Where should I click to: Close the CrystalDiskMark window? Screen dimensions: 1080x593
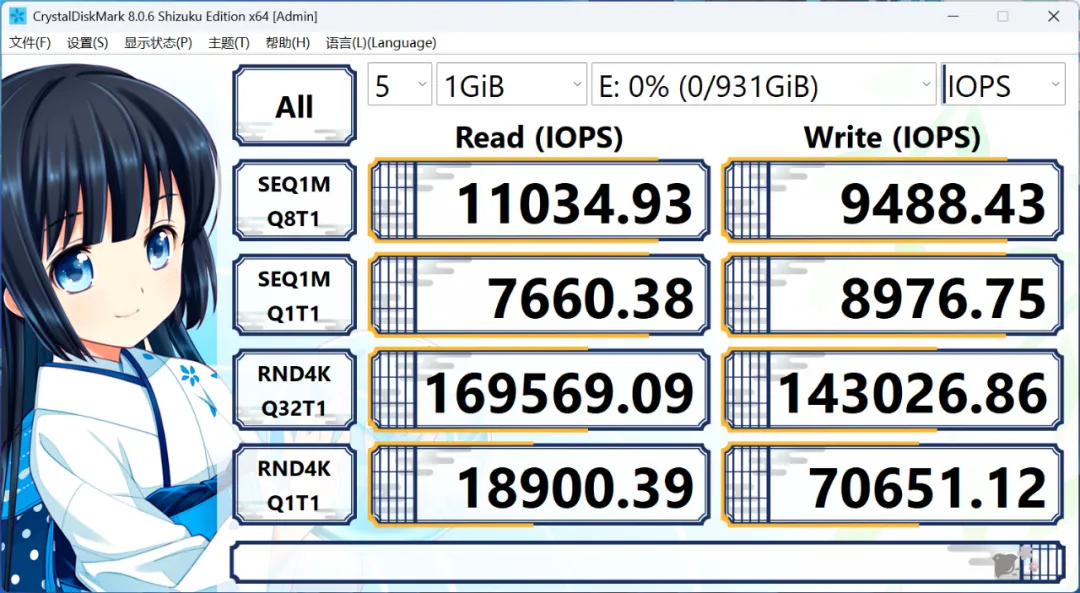point(1054,16)
